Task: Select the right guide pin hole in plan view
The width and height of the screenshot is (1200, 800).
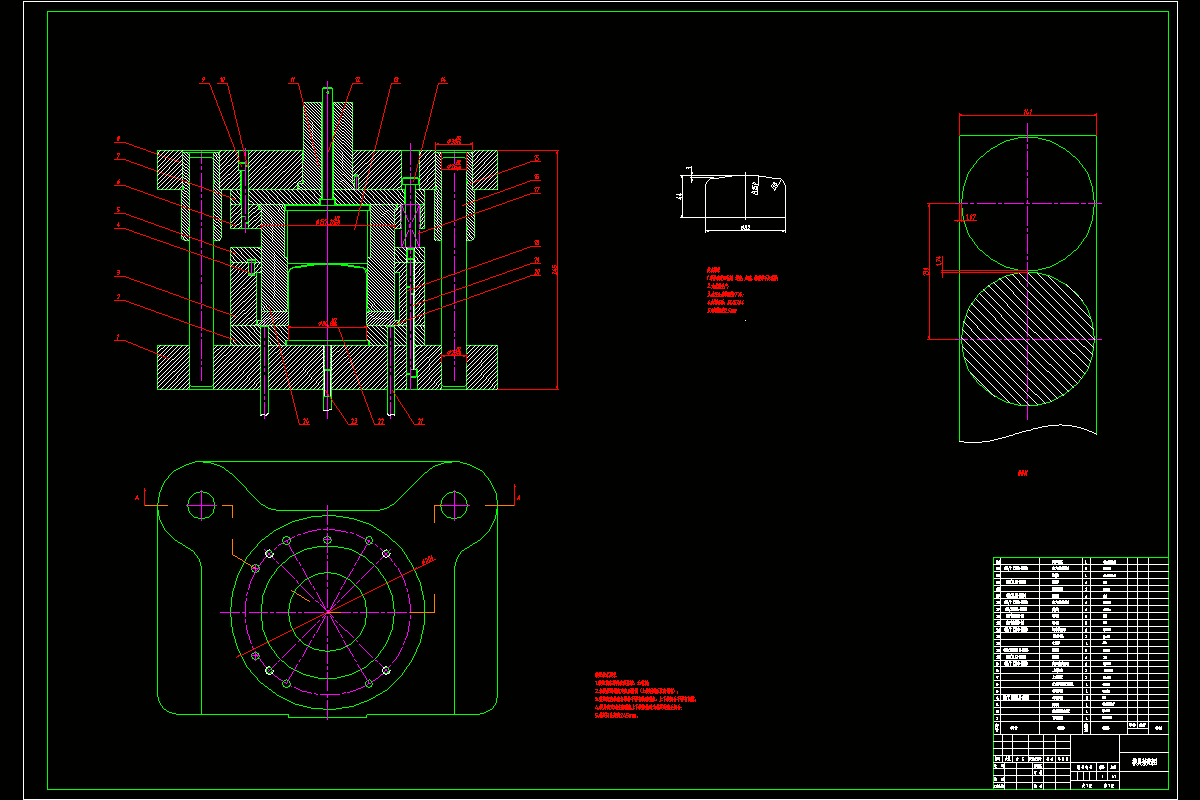Action: [455, 504]
